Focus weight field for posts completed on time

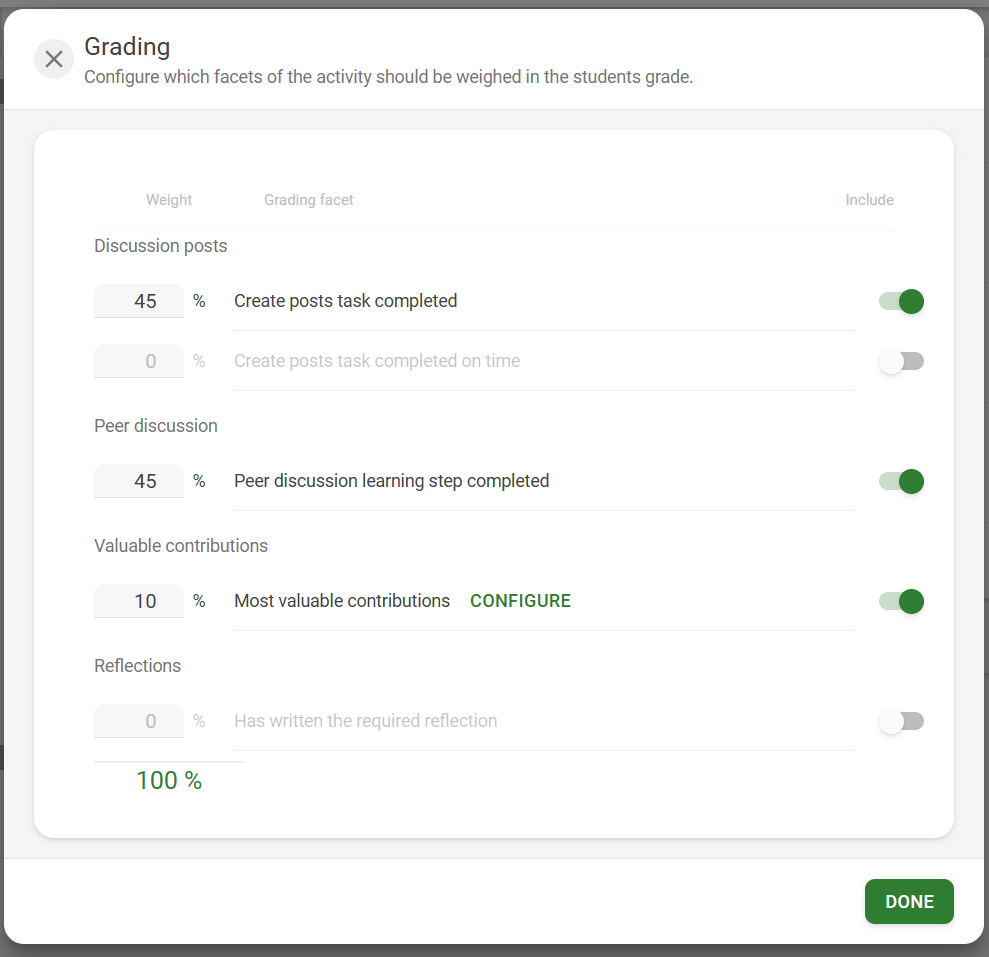point(139,361)
